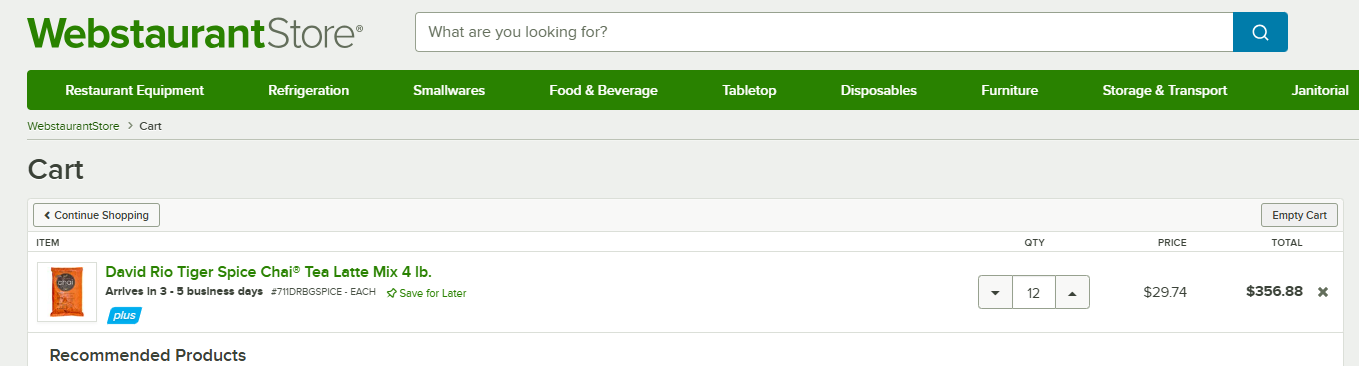Viewport: 1359px width, 366px height.
Task: Click the blue Plus badge
Action: point(125,316)
